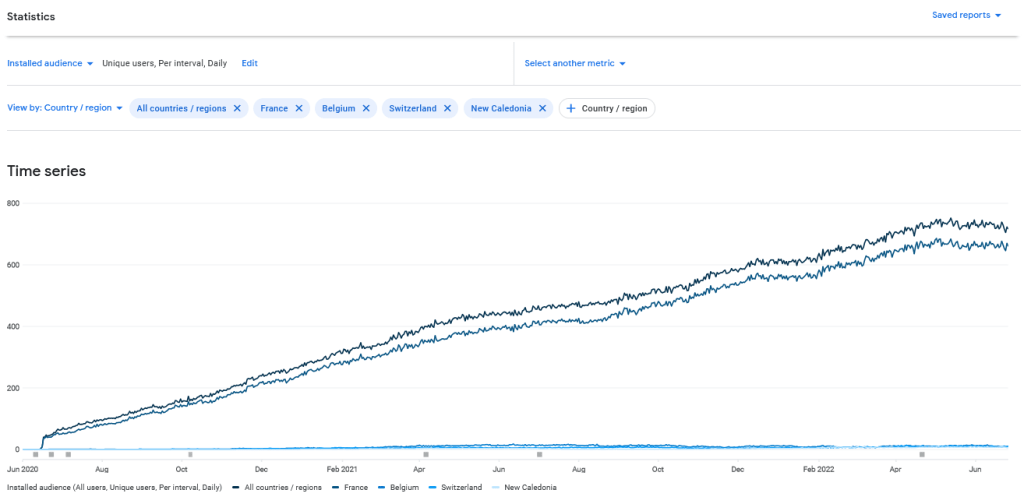Screen dimensions: 1024x504
Task: Click the event marker near Apr 2021
Action: pos(425,455)
